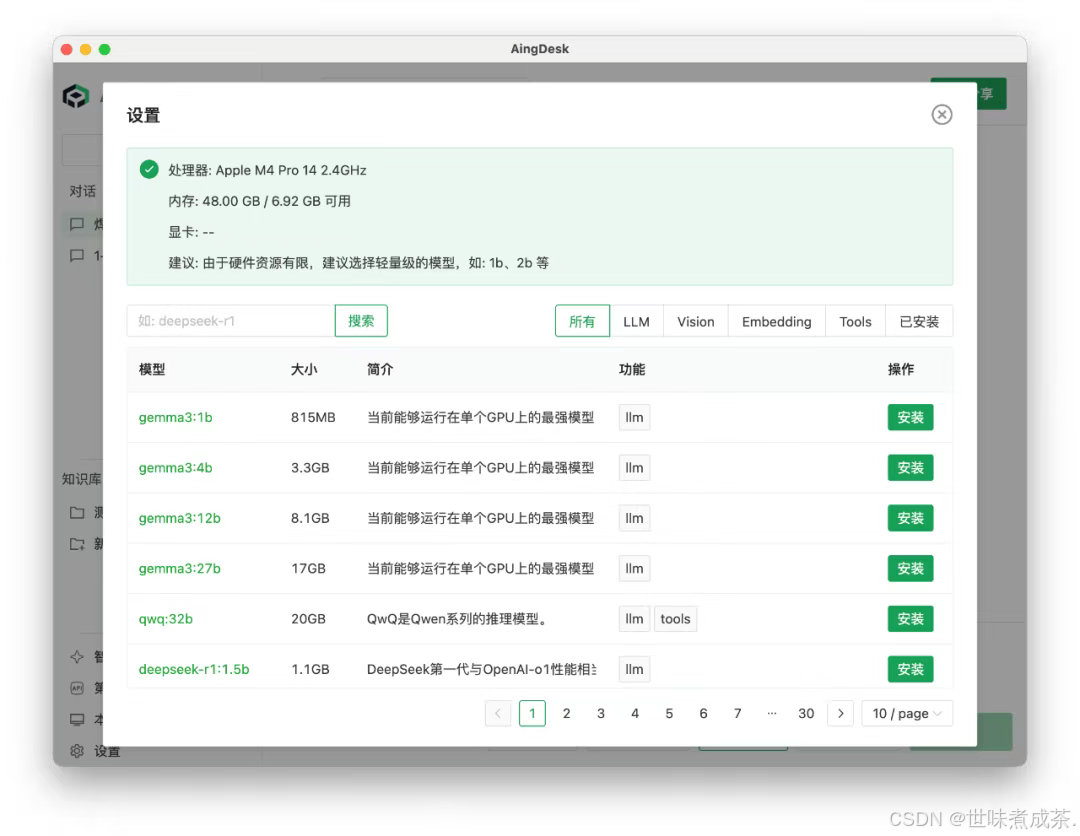This screenshot has height=836, width=1080.
Task: Click the green checkmark status icon
Action: click(x=149, y=169)
